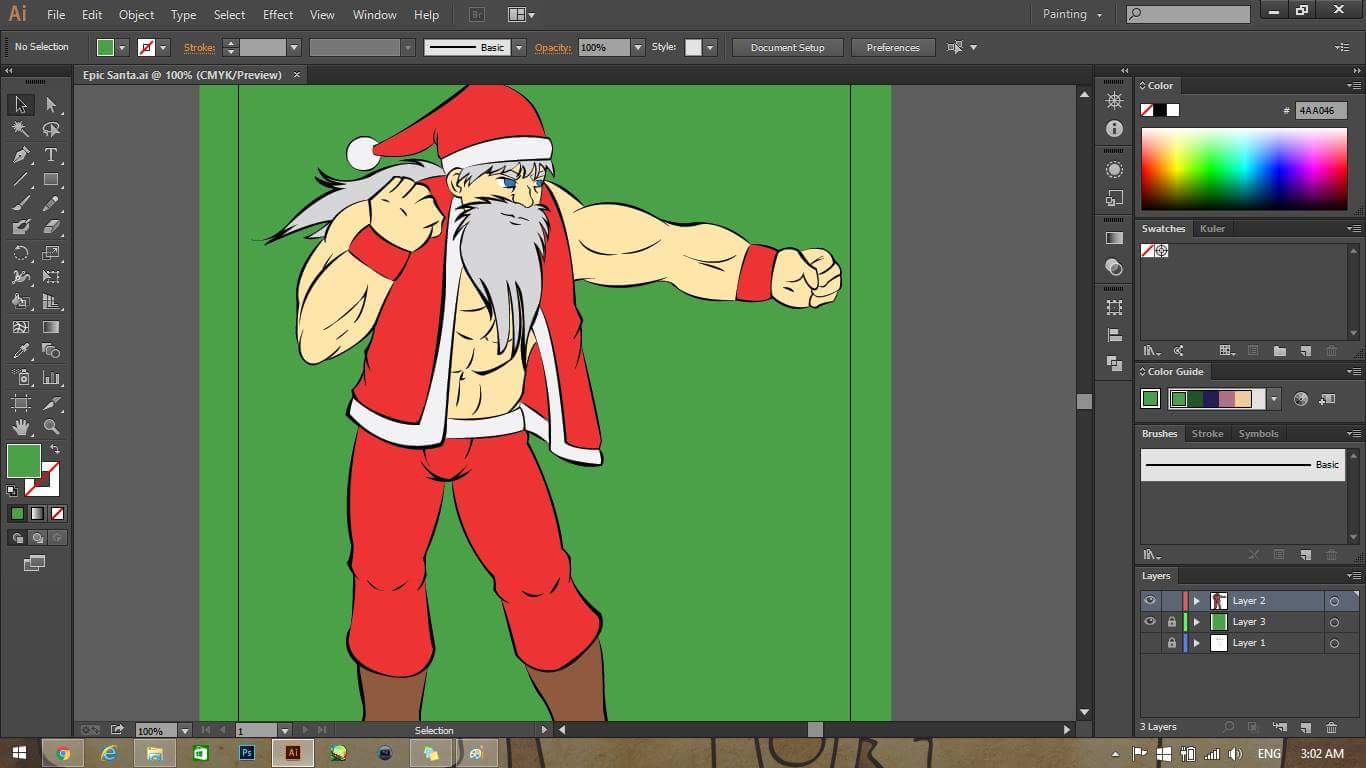The image size is (1366, 768).
Task: Select the Column Graph tool
Action: coord(51,378)
